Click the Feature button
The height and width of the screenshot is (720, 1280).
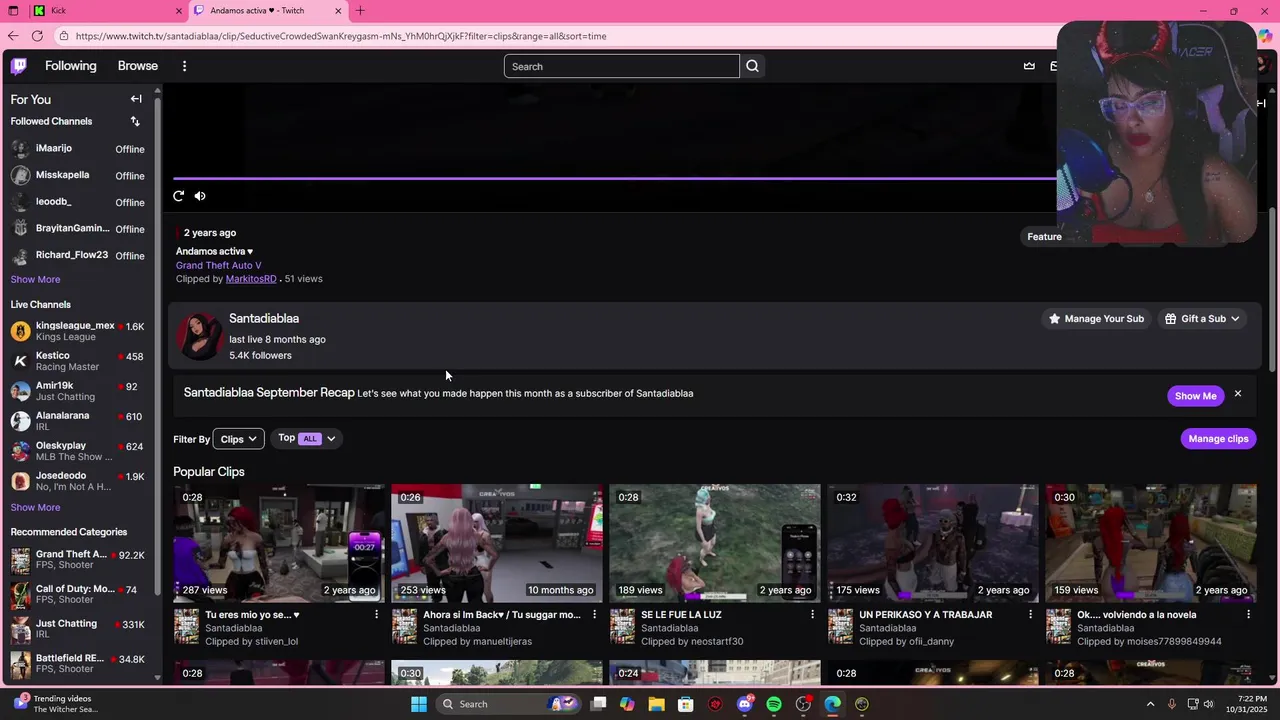click(1044, 237)
